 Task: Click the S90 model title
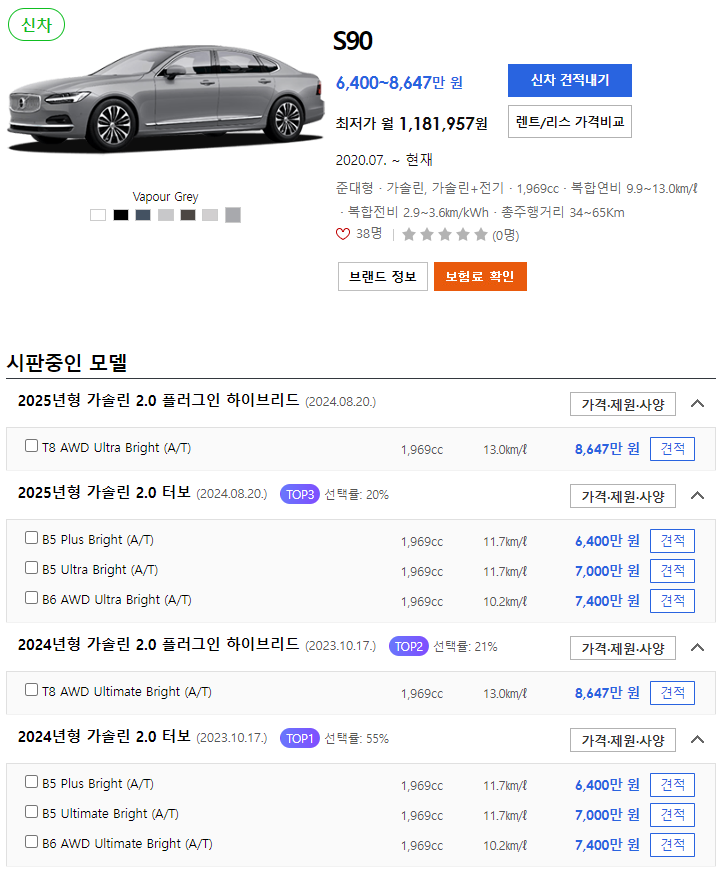pyautogui.click(x=352, y=41)
